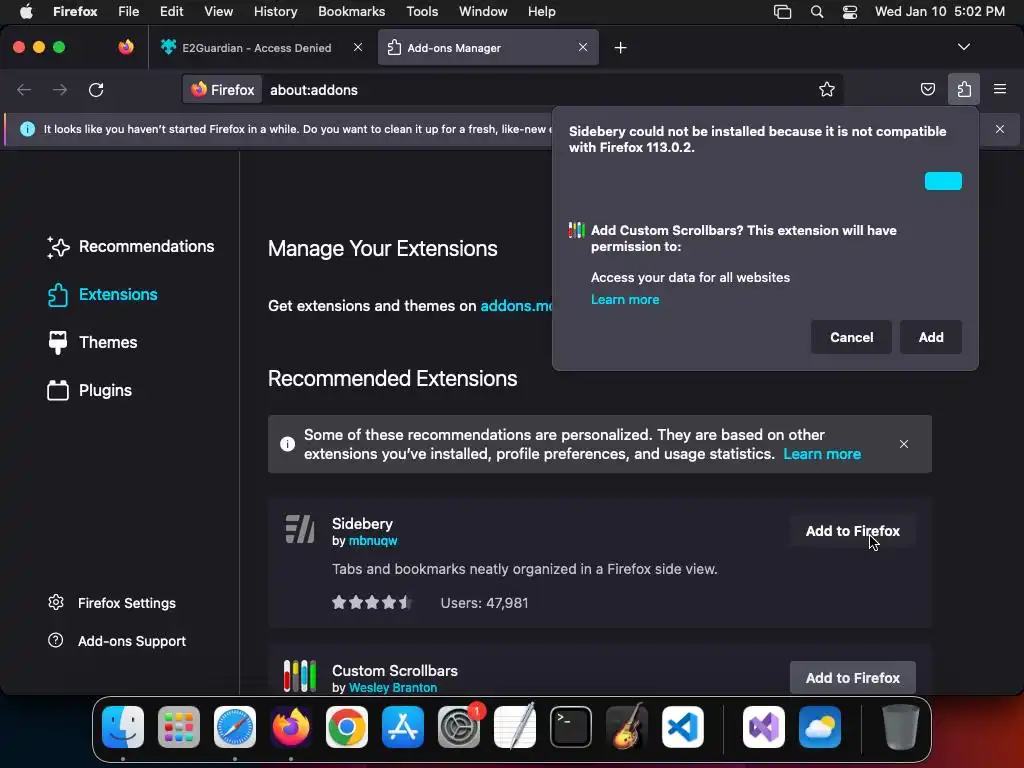The width and height of the screenshot is (1024, 768).
Task: Open the Tools menu
Action: pos(422,11)
